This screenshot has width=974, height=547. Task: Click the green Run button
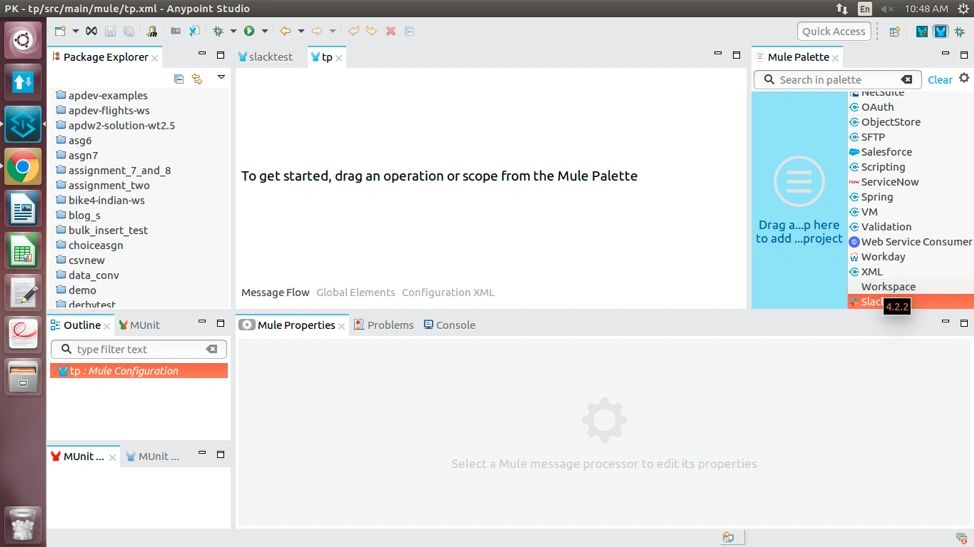point(249,31)
